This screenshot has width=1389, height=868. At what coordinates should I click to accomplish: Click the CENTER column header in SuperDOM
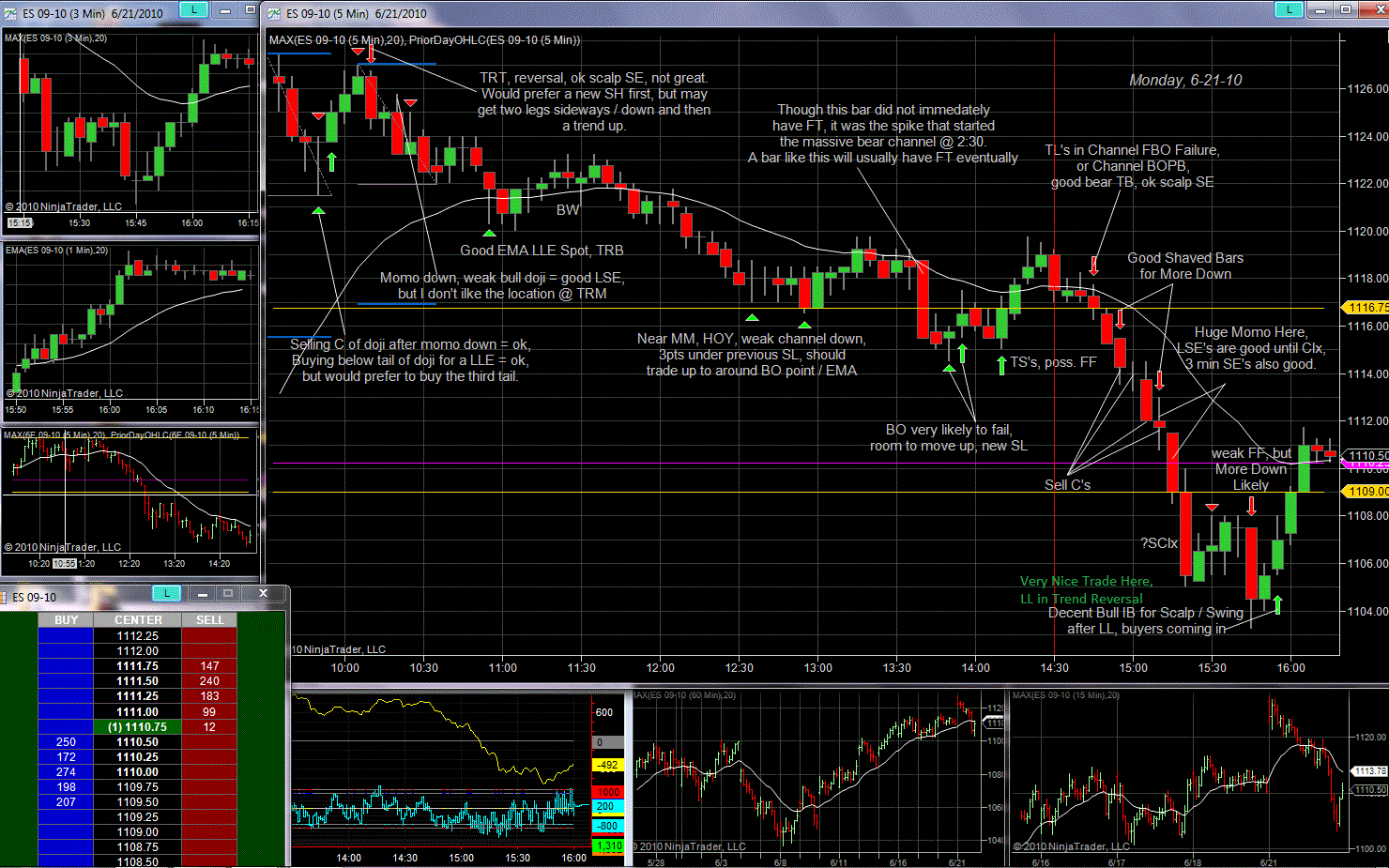[138, 620]
